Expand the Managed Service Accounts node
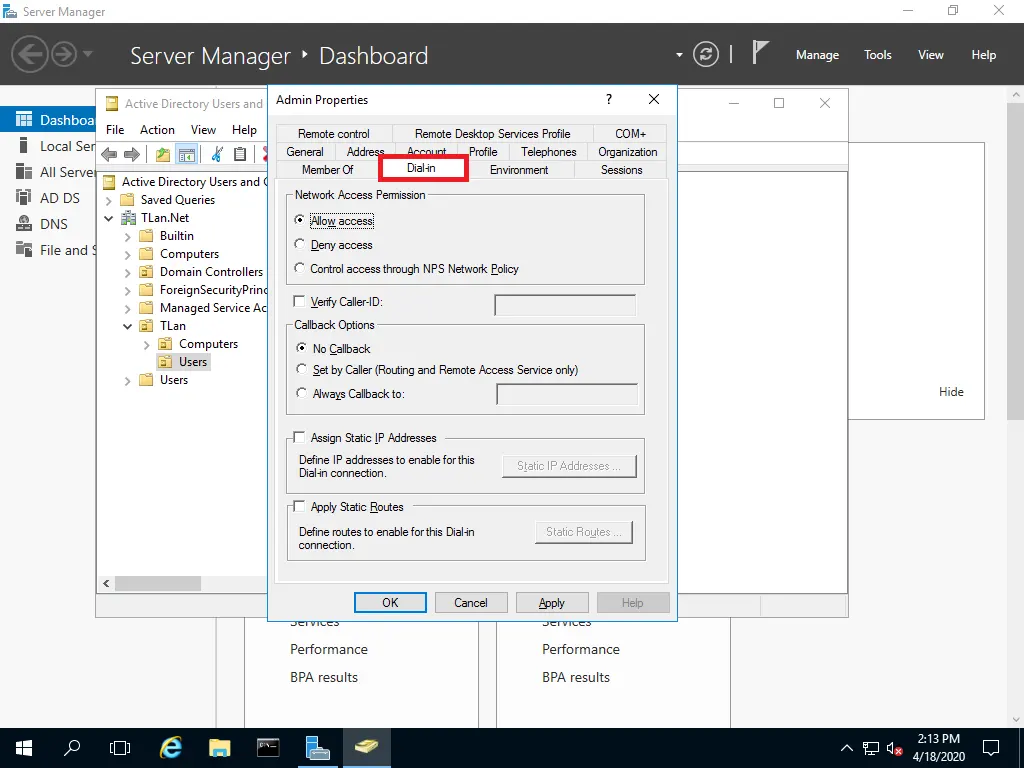This screenshot has width=1024, height=768. 128,308
